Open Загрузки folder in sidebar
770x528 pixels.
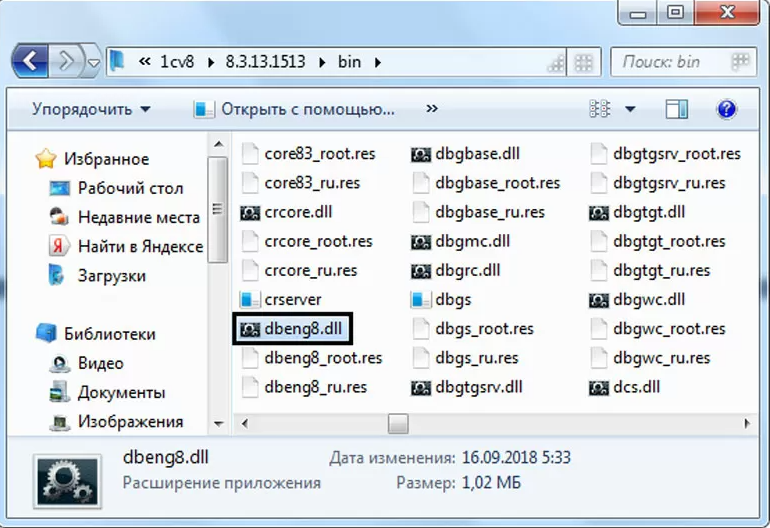pyautogui.click(x=112, y=275)
